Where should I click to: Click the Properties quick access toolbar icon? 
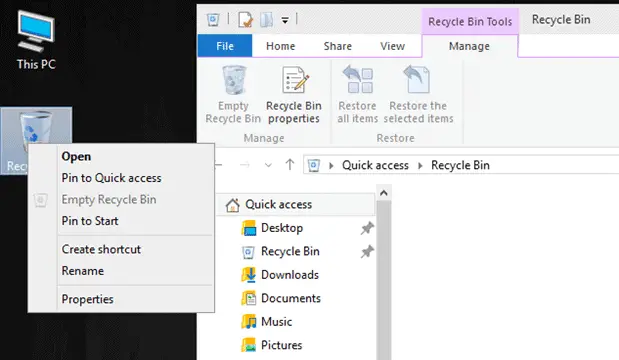click(x=245, y=19)
